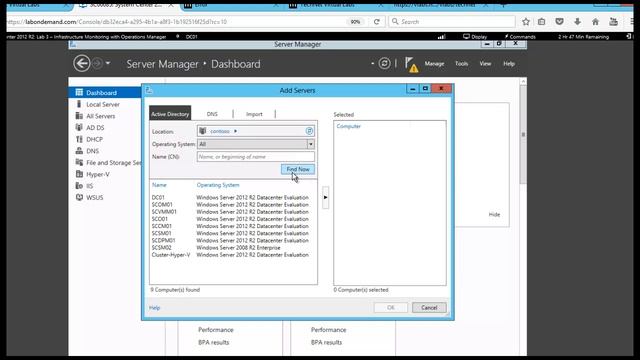Open the Help menu in Server Manager
The image size is (640, 360).
click(509, 64)
